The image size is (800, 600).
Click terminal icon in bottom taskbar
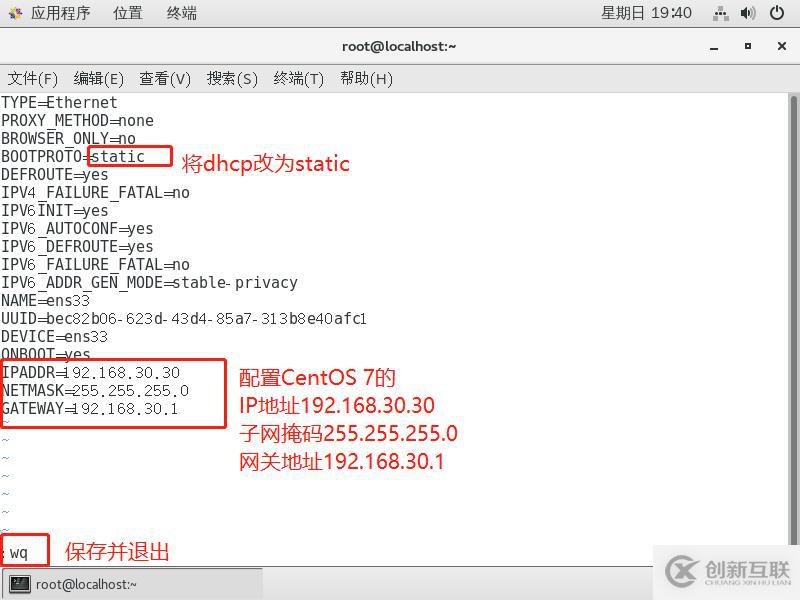point(19,584)
